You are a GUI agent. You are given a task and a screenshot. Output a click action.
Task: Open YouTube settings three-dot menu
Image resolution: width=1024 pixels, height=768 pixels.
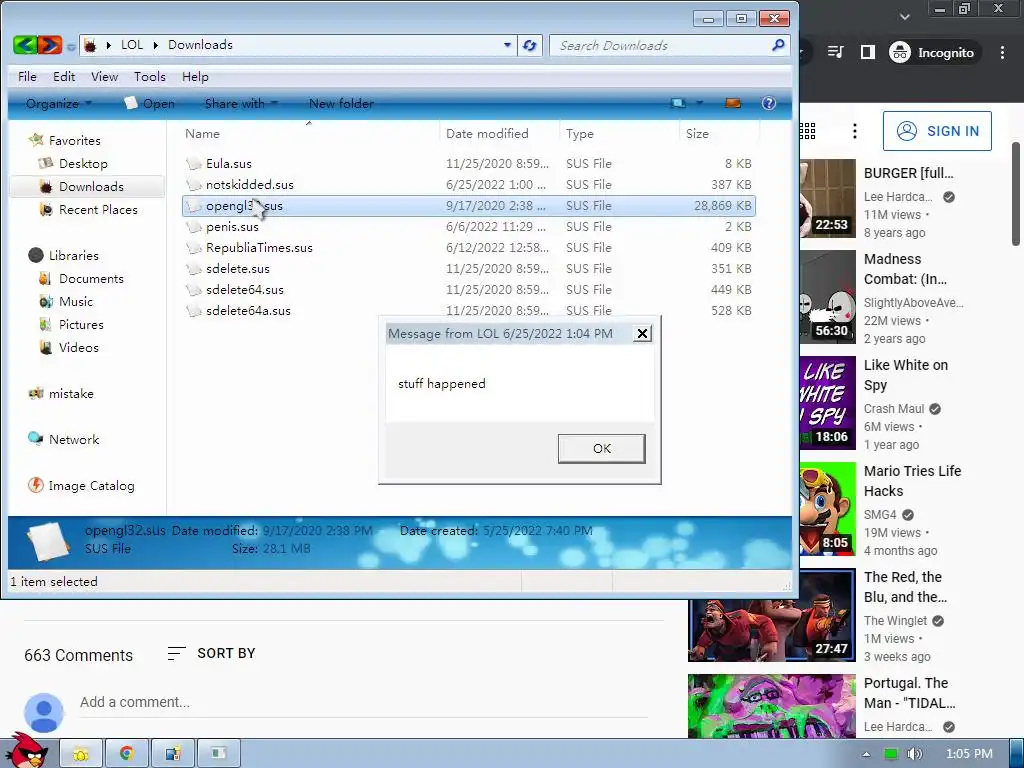click(854, 131)
